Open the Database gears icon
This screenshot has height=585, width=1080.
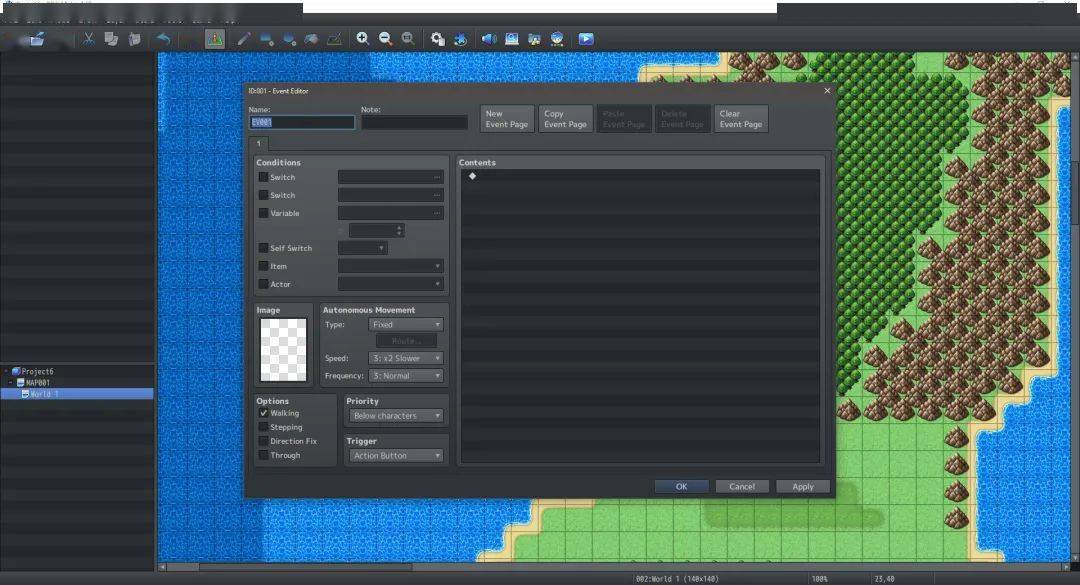pyautogui.click(x=437, y=39)
